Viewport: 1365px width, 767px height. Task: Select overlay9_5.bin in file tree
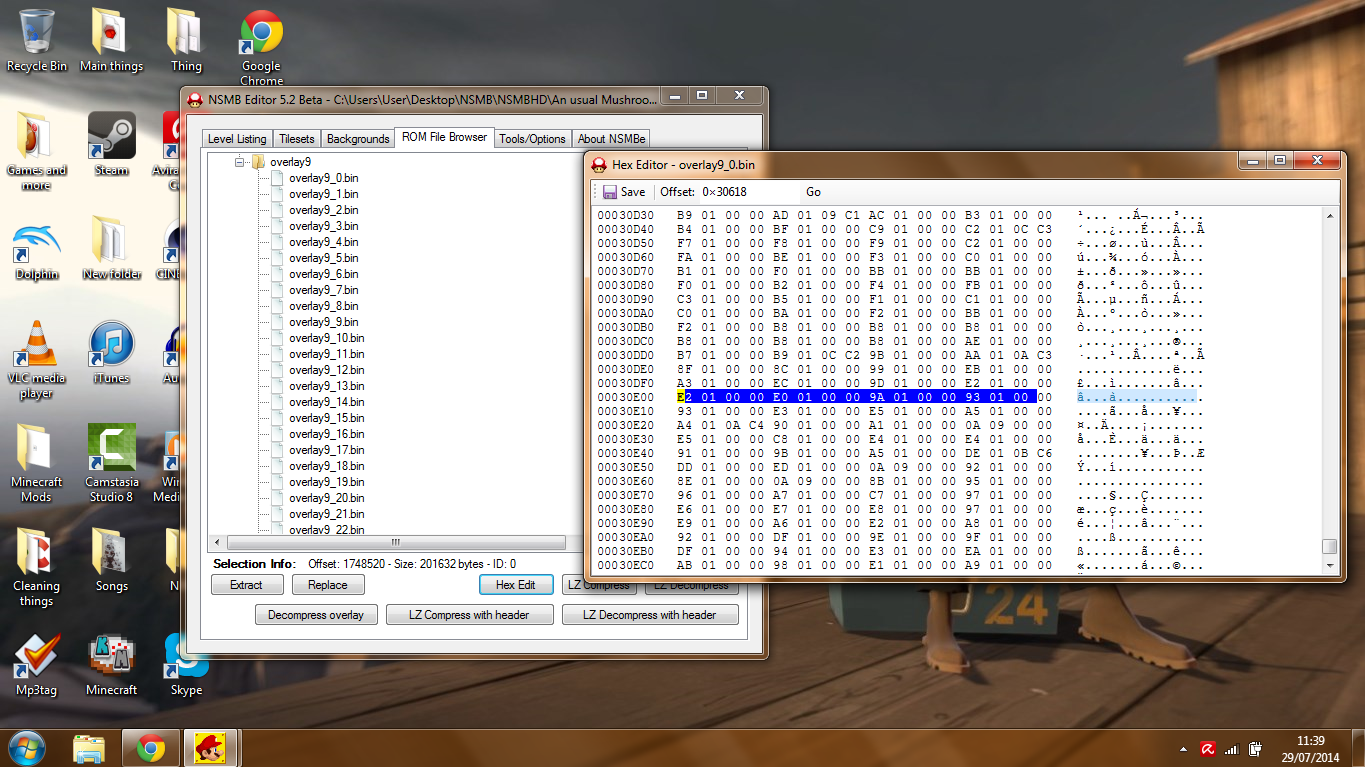[323, 258]
